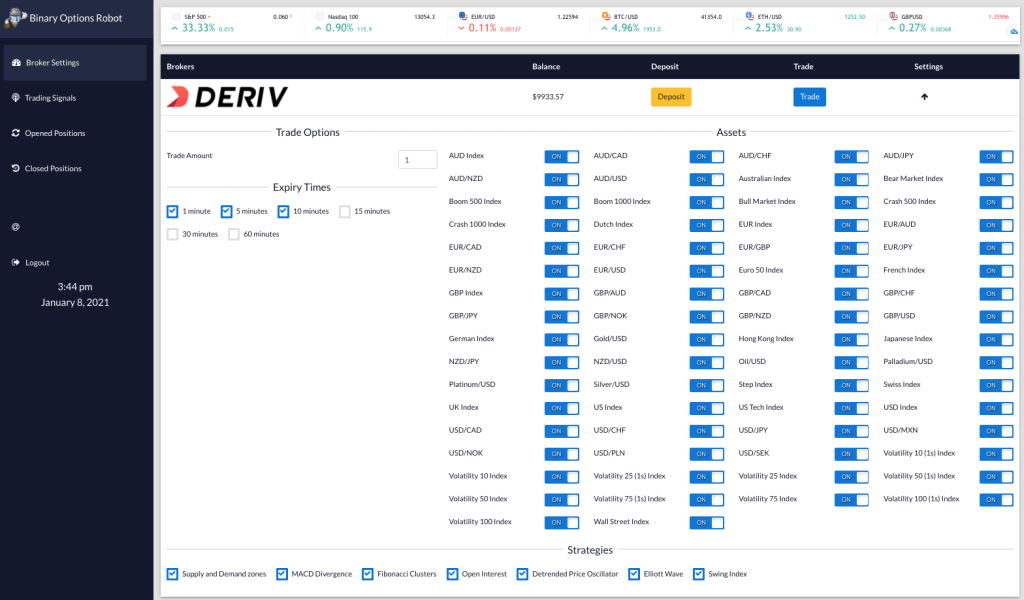
Task: Click the Settings column header
Action: coord(929,67)
